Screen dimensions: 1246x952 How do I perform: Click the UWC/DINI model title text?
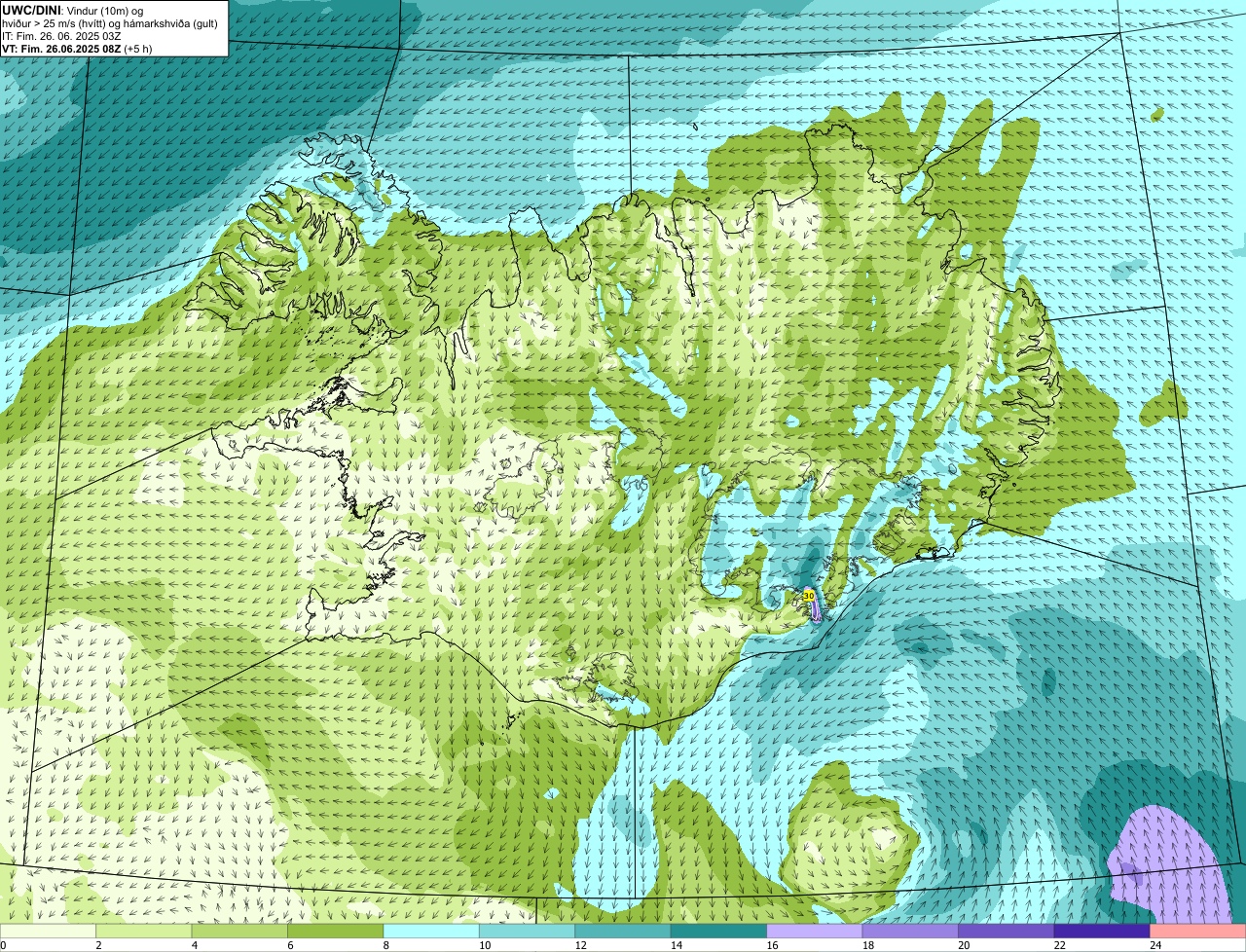click(x=31, y=10)
